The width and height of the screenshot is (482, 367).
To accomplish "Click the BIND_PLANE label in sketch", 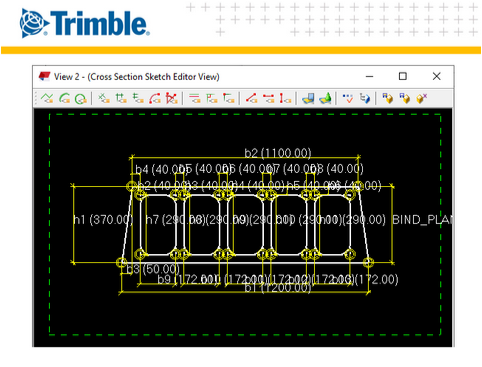I will click(422, 220).
